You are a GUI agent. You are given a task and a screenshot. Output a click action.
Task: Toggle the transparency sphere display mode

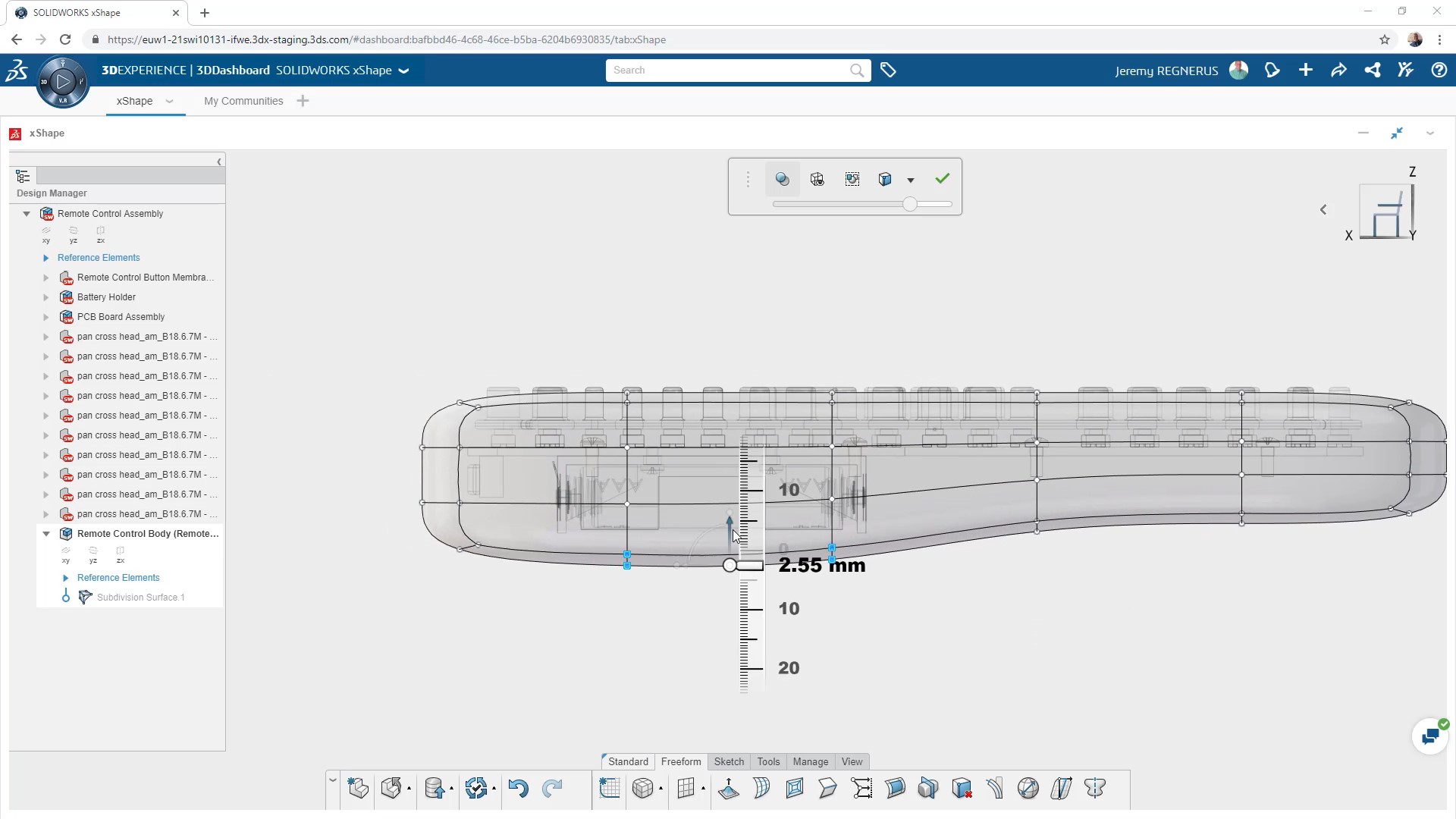[x=783, y=180]
